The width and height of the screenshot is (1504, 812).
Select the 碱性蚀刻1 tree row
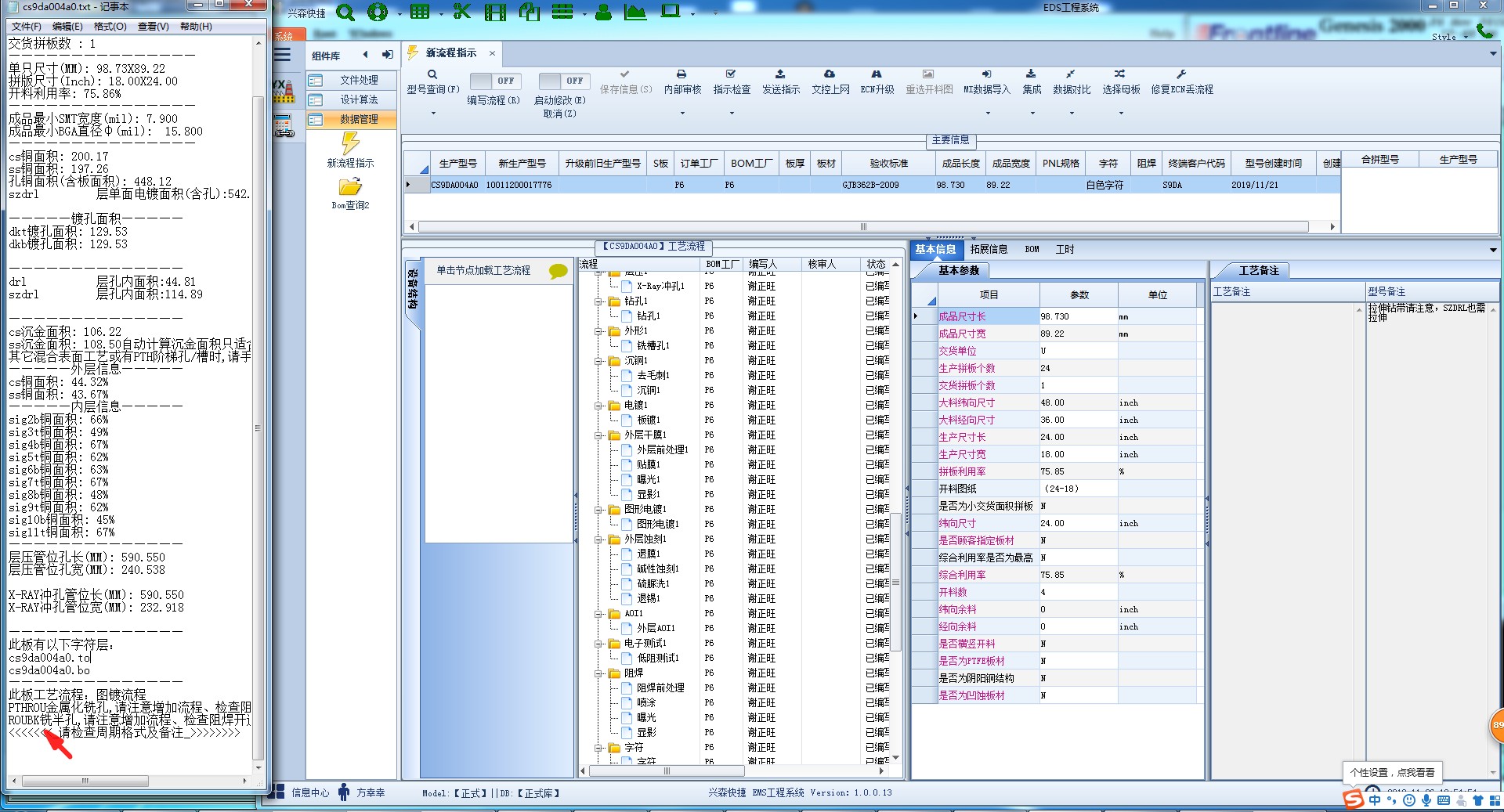657,569
